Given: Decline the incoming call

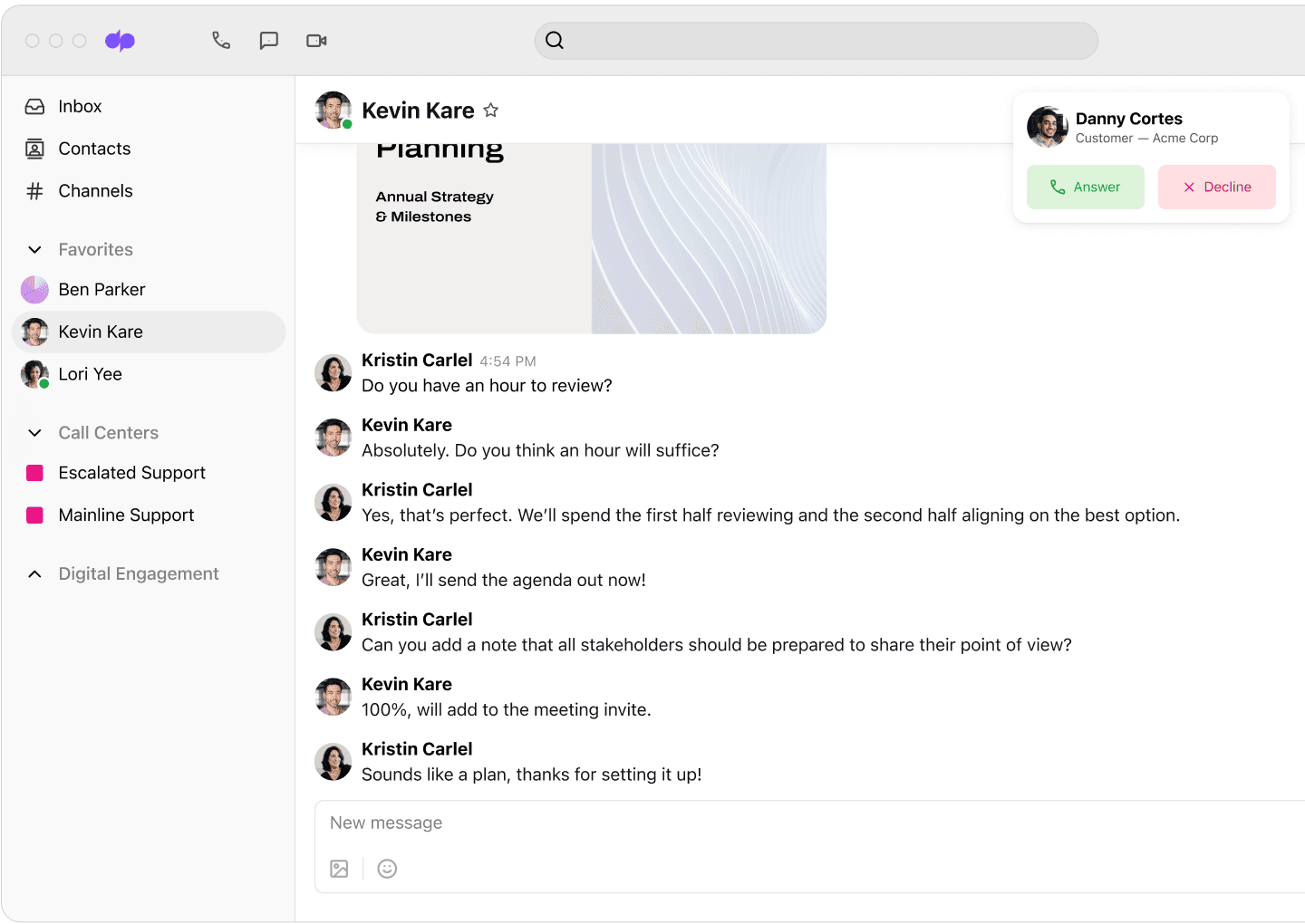Looking at the screenshot, I should 1216,188.
